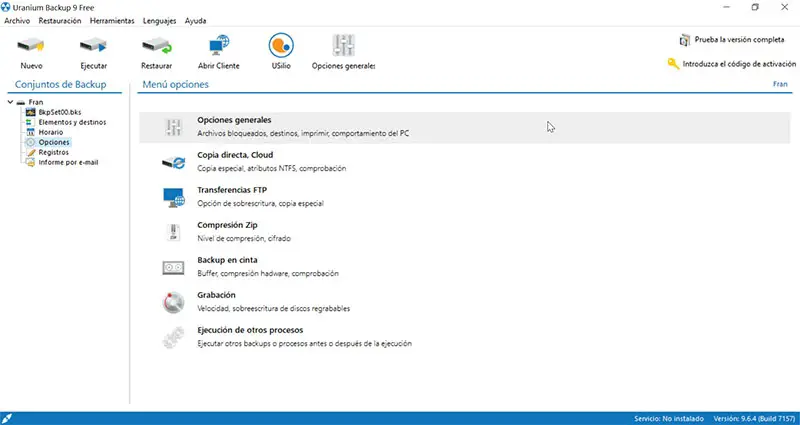Open the Ayuda menu
The height and width of the screenshot is (425, 800).
point(195,21)
